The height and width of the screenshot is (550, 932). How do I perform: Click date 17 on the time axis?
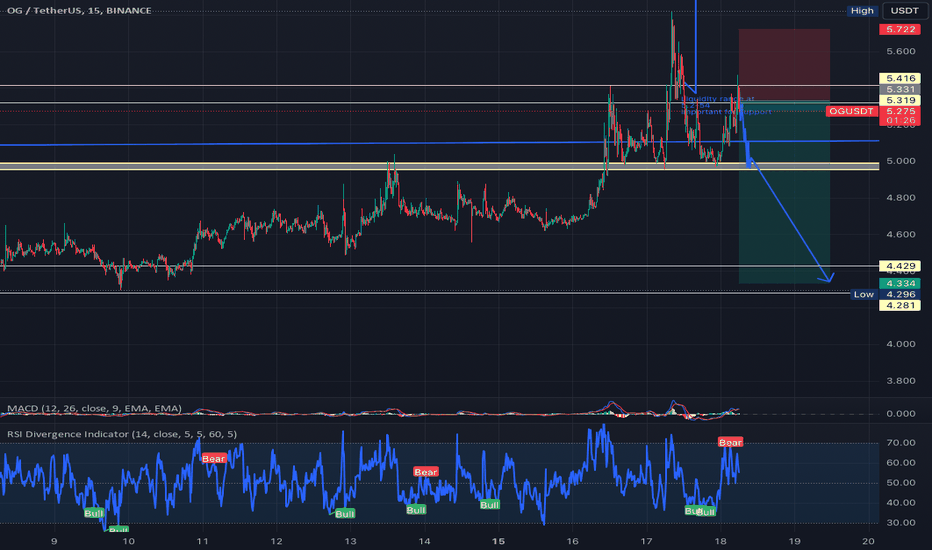646,541
